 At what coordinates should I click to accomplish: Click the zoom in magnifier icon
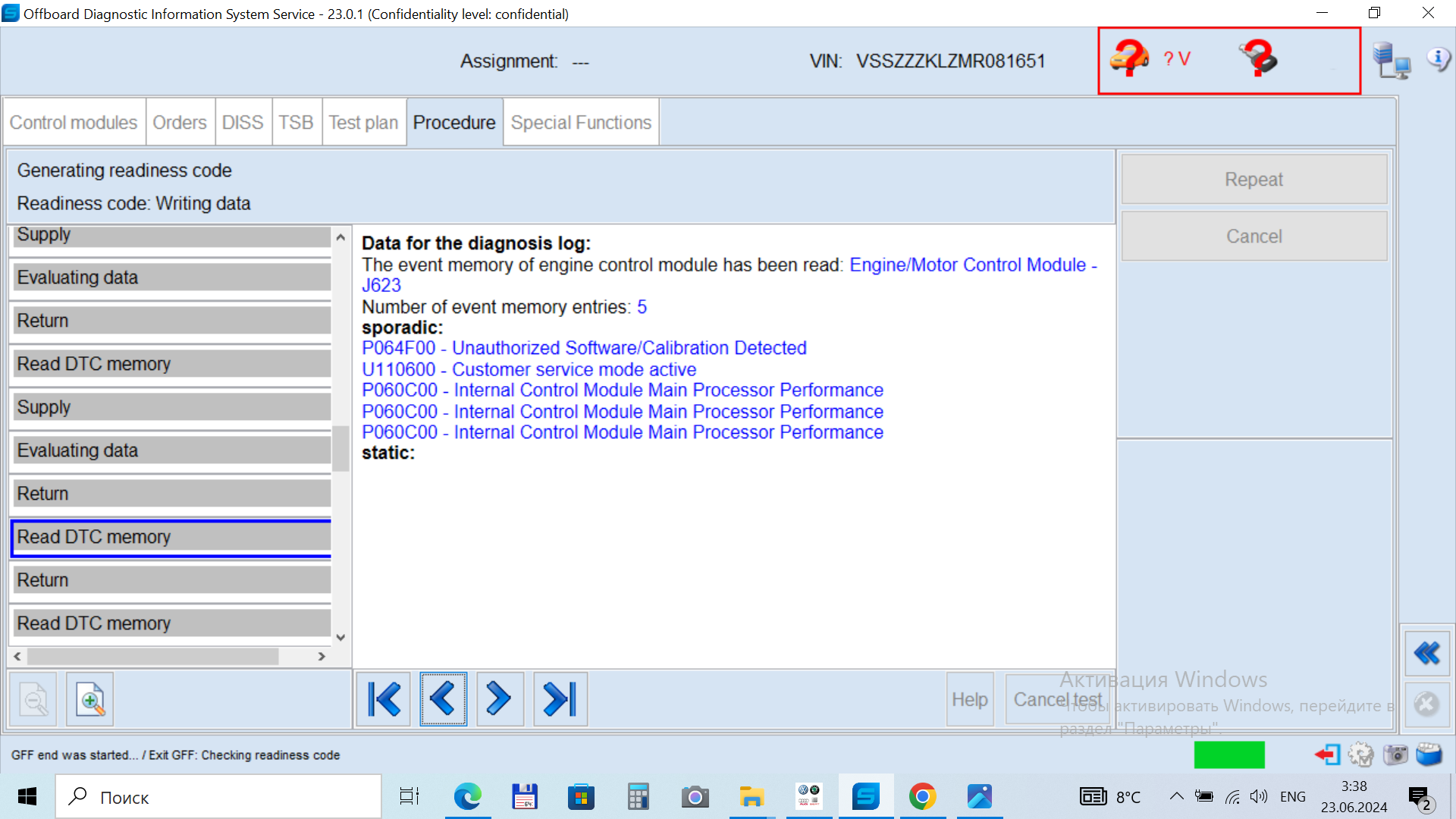[89, 699]
